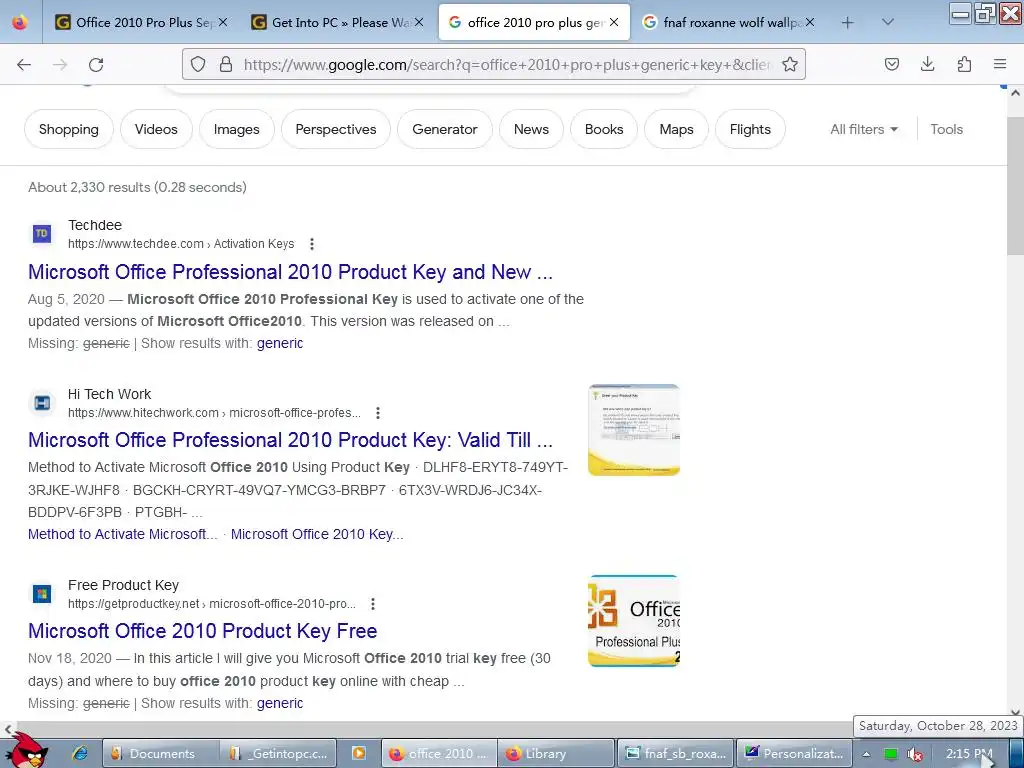The width and height of the screenshot is (1024, 768).
Task: Open a new browser tab
Action: click(x=848, y=23)
